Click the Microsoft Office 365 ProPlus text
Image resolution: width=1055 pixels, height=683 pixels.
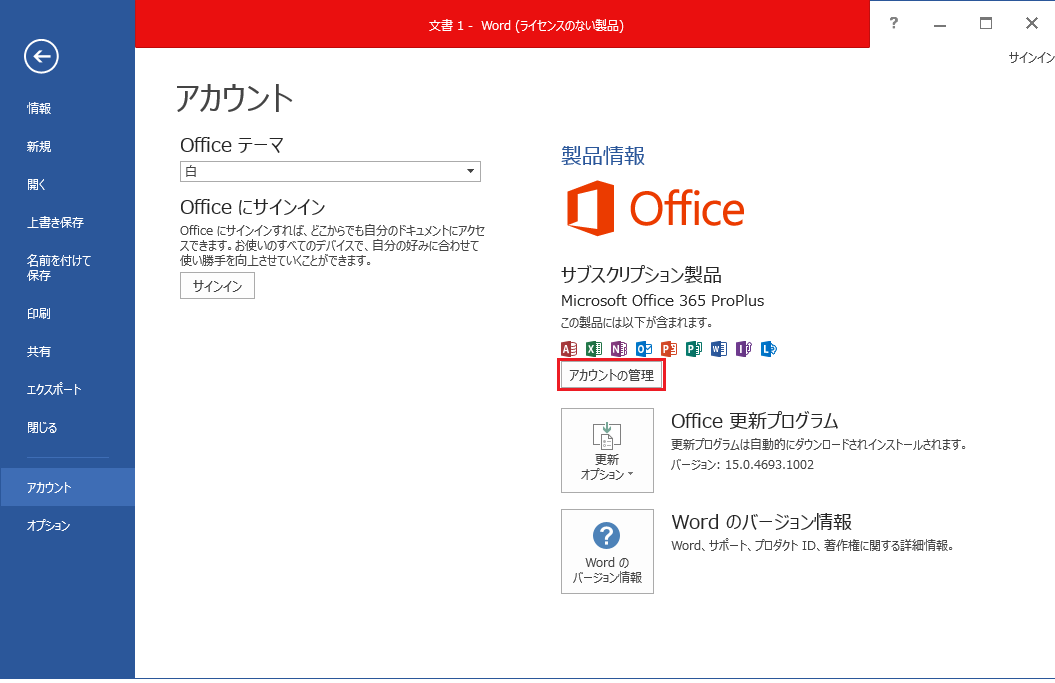point(663,301)
